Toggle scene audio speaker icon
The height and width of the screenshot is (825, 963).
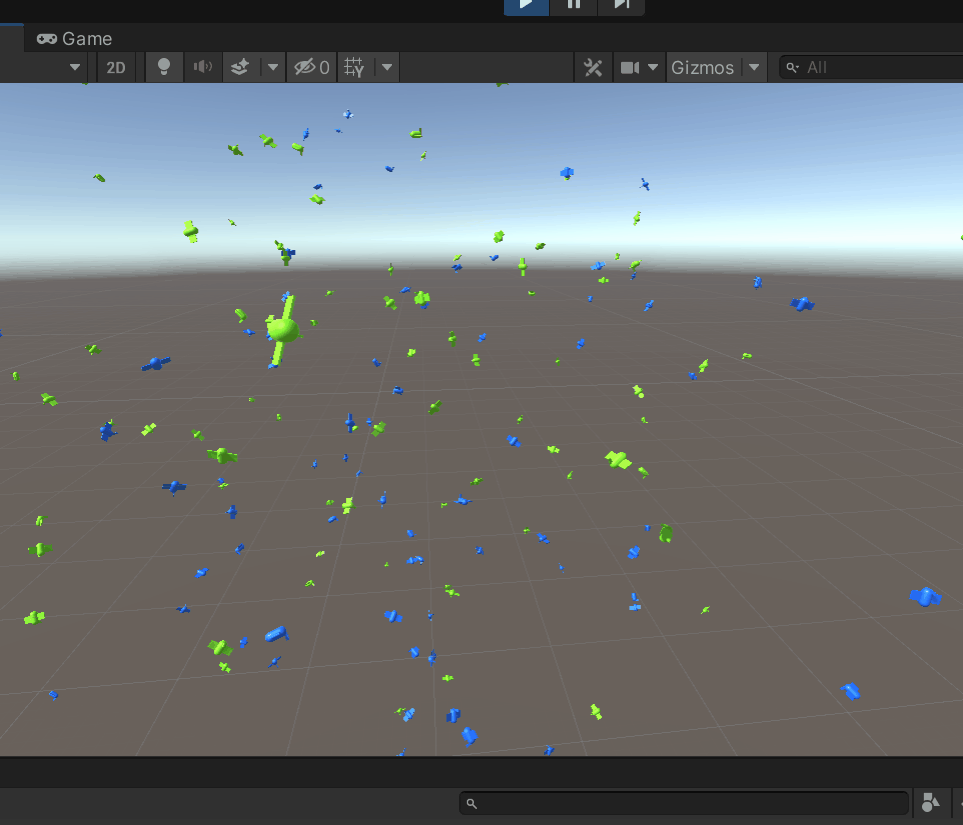point(203,67)
